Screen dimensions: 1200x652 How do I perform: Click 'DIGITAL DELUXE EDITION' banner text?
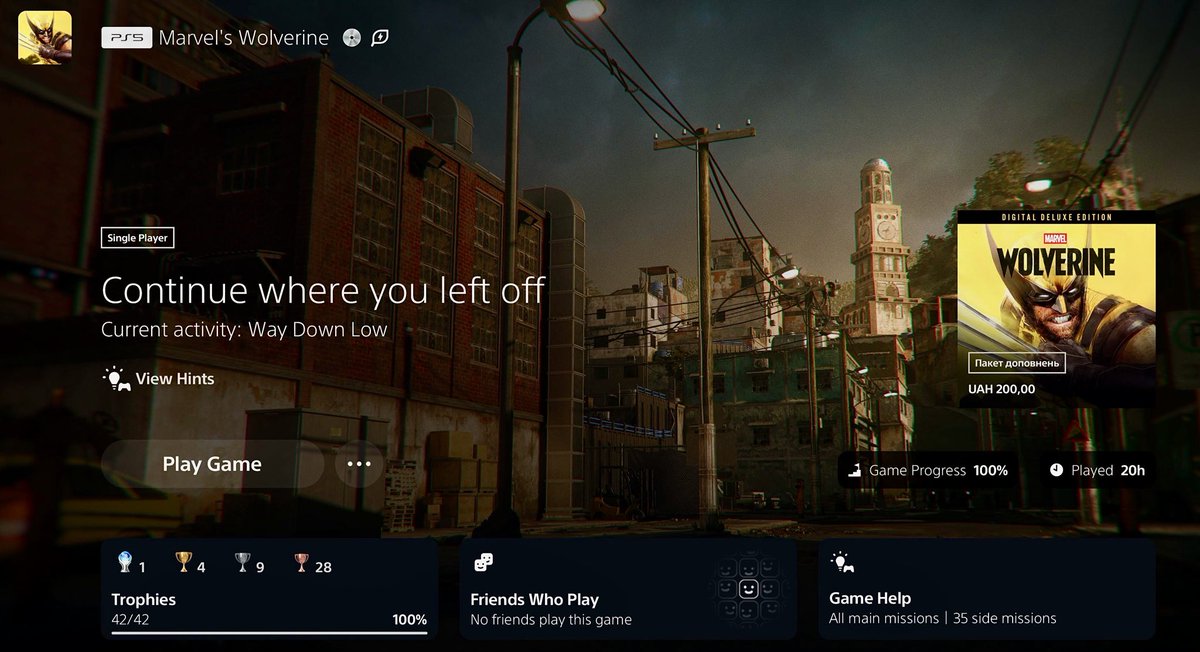(1057, 217)
